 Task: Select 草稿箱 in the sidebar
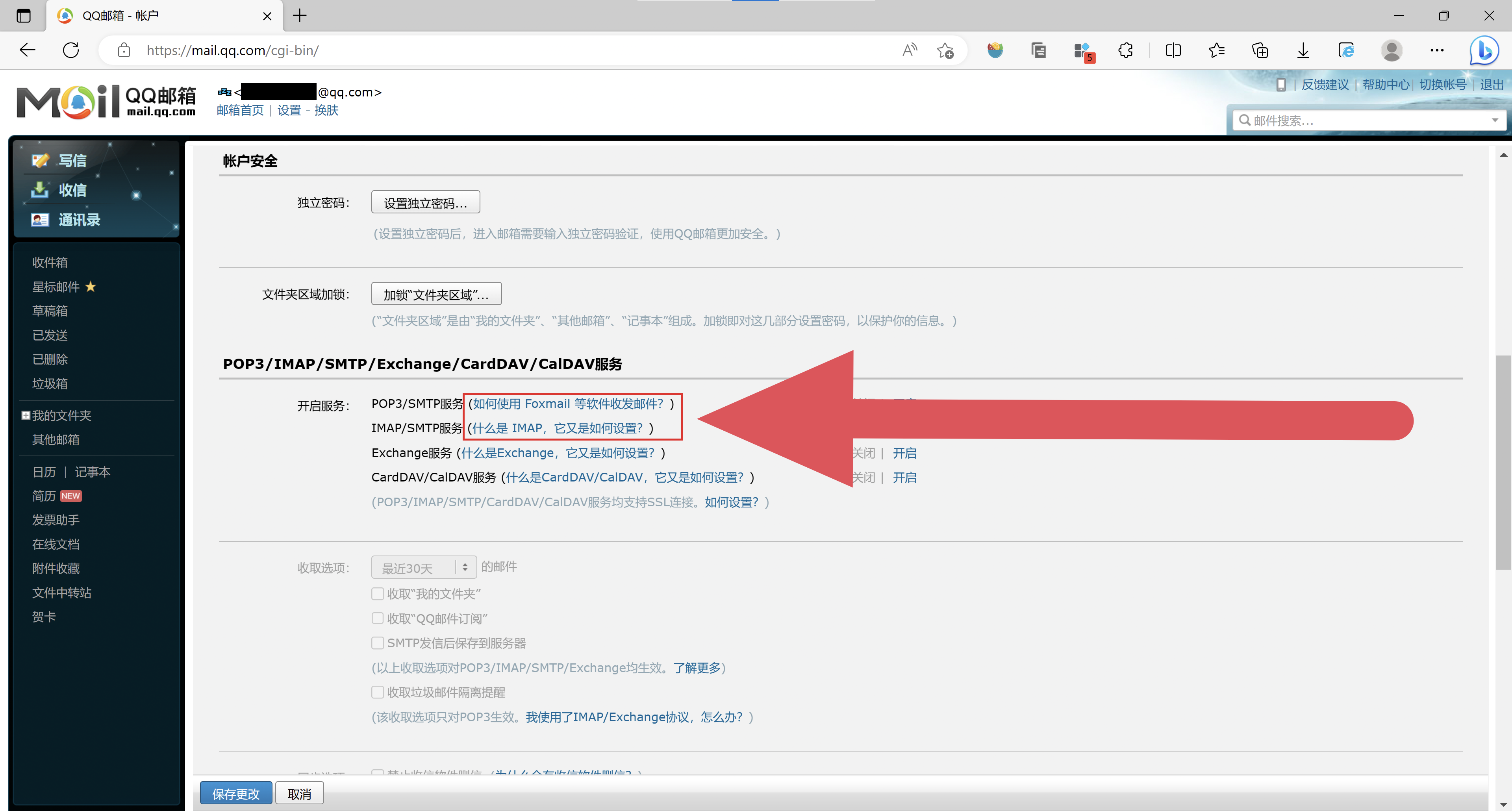(x=50, y=311)
